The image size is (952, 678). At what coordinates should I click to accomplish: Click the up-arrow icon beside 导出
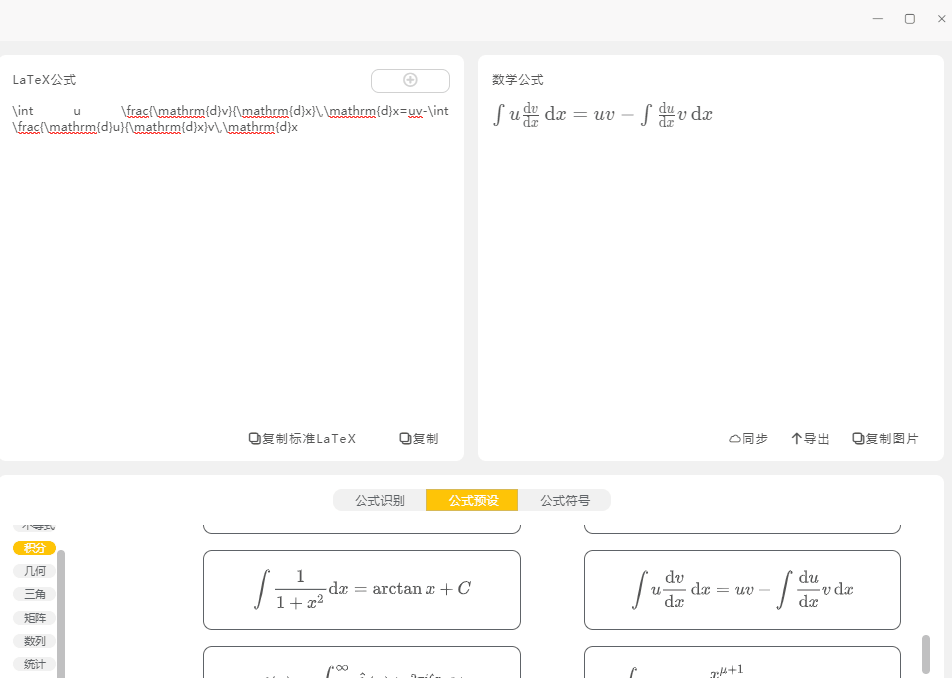pos(797,438)
